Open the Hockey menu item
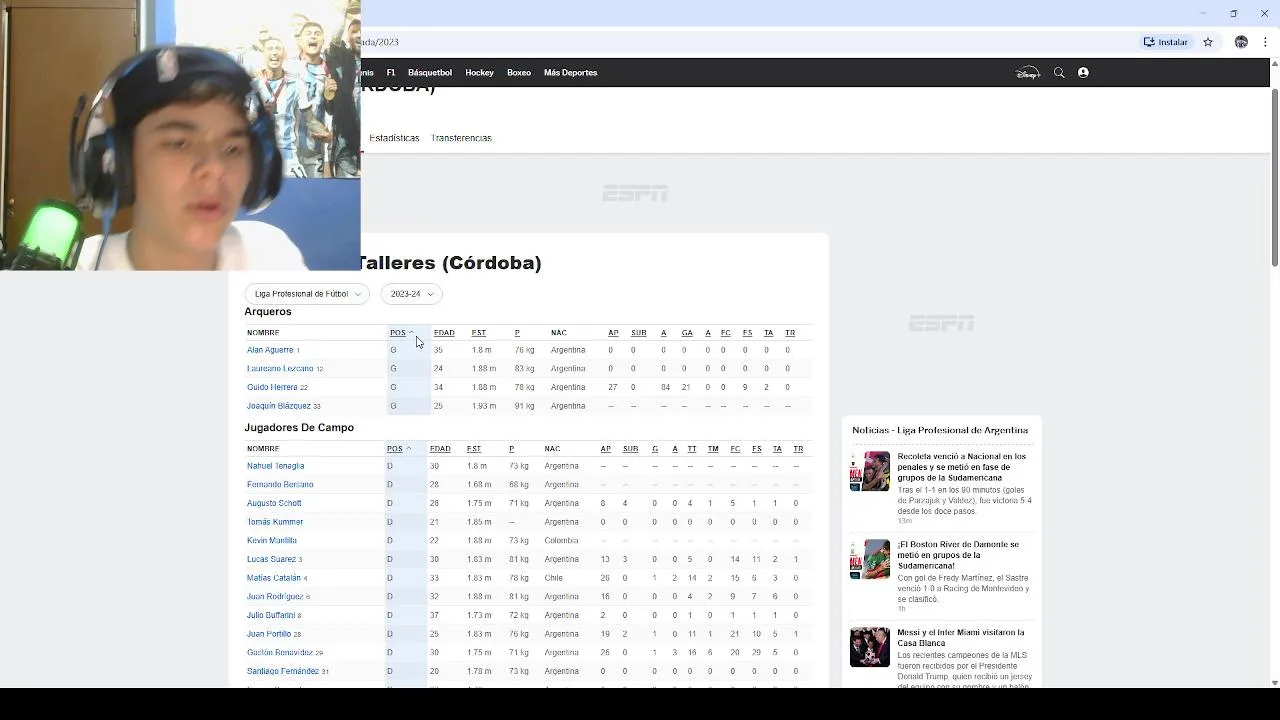 pos(479,73)
